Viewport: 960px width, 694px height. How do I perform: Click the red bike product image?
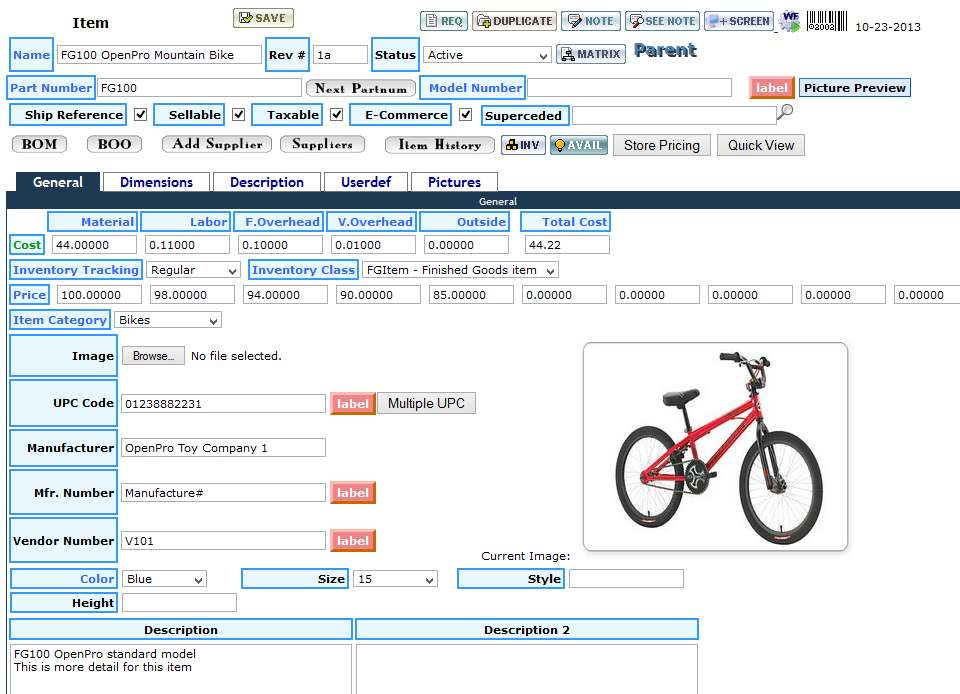click(715, 446)
